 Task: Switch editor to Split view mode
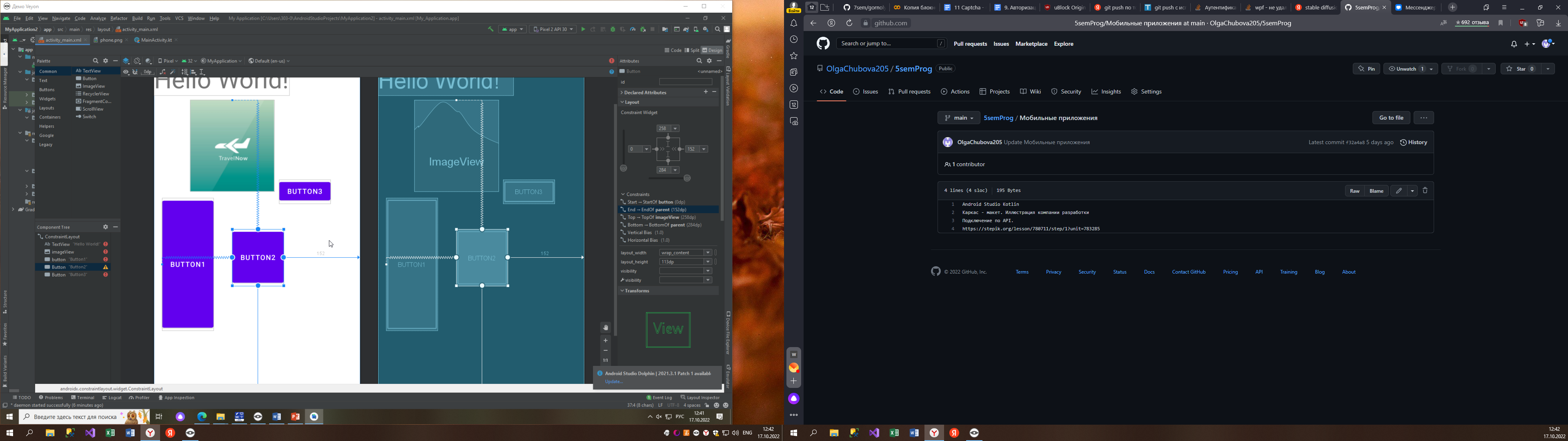click(x=691, y=51)
